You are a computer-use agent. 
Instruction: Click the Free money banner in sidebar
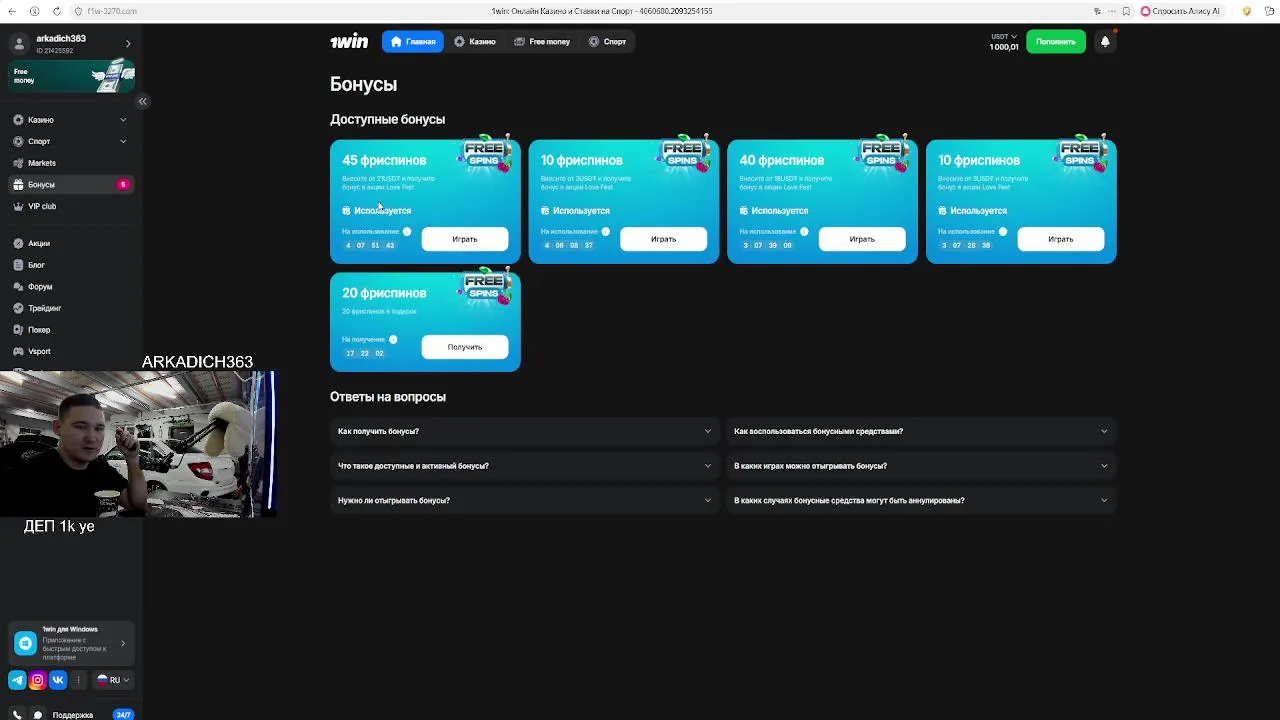72,76
